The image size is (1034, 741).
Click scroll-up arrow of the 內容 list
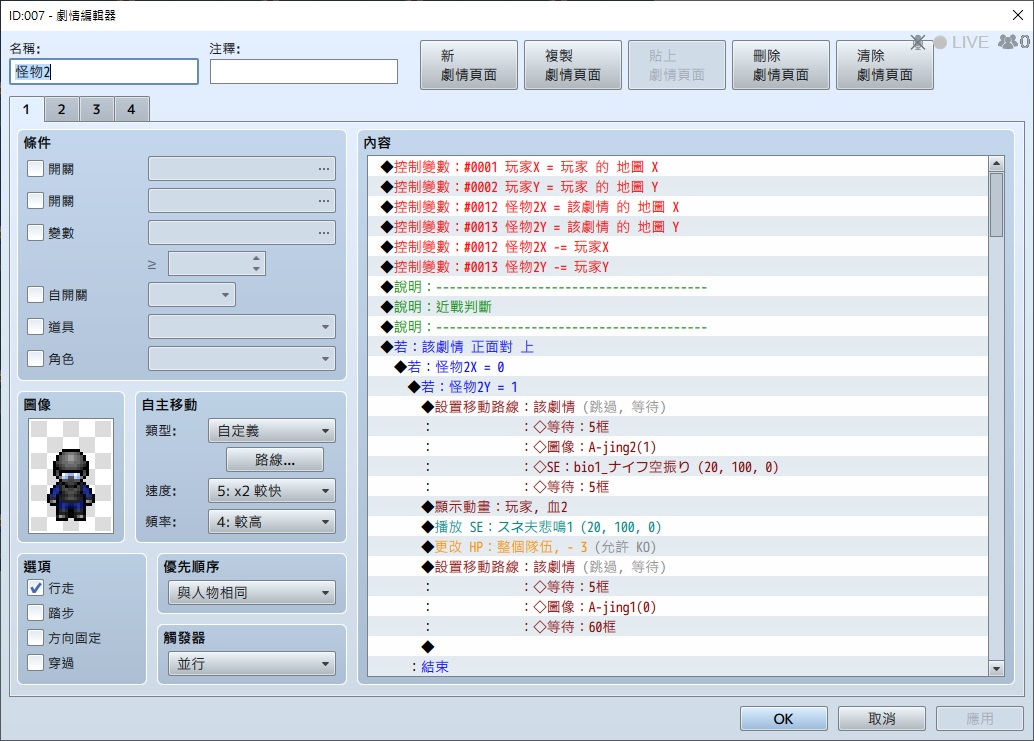996,163
